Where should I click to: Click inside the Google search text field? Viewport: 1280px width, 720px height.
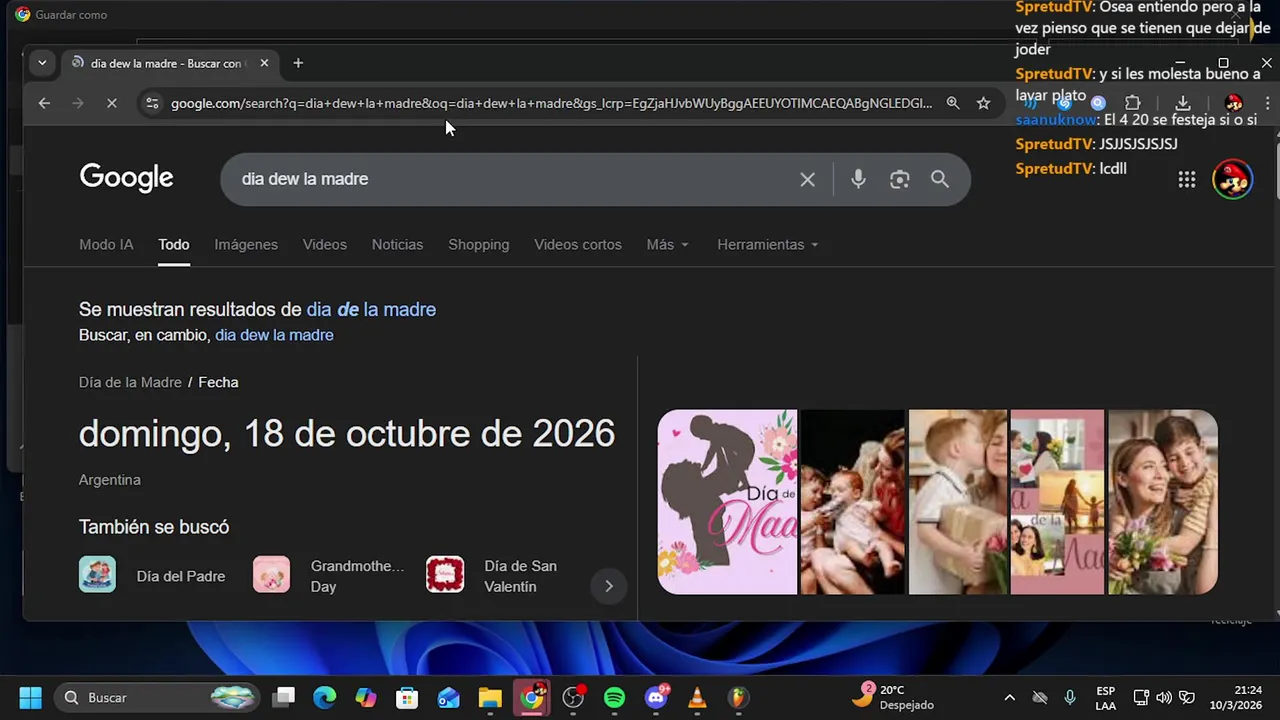tap(510, 179)
